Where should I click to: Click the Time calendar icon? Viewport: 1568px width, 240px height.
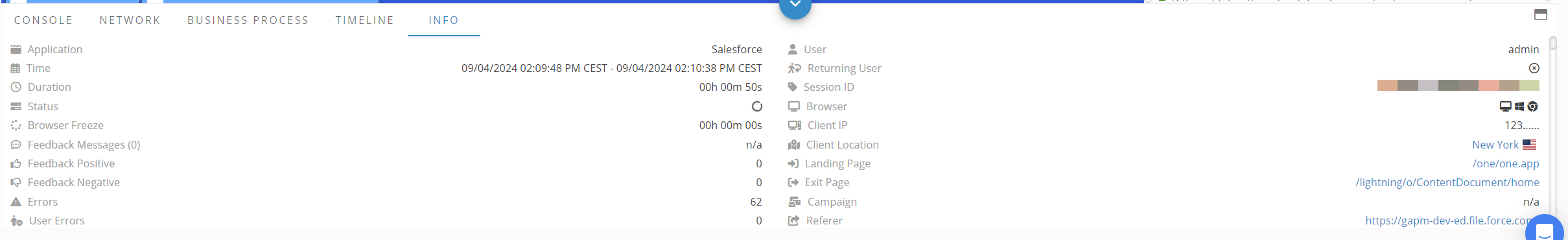click(x=16, y=68)
